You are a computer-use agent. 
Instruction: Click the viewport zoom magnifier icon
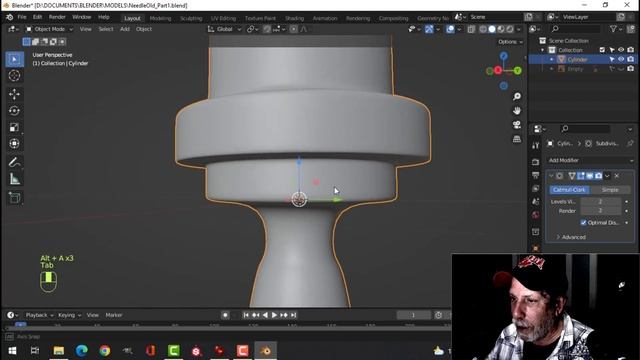517,96
